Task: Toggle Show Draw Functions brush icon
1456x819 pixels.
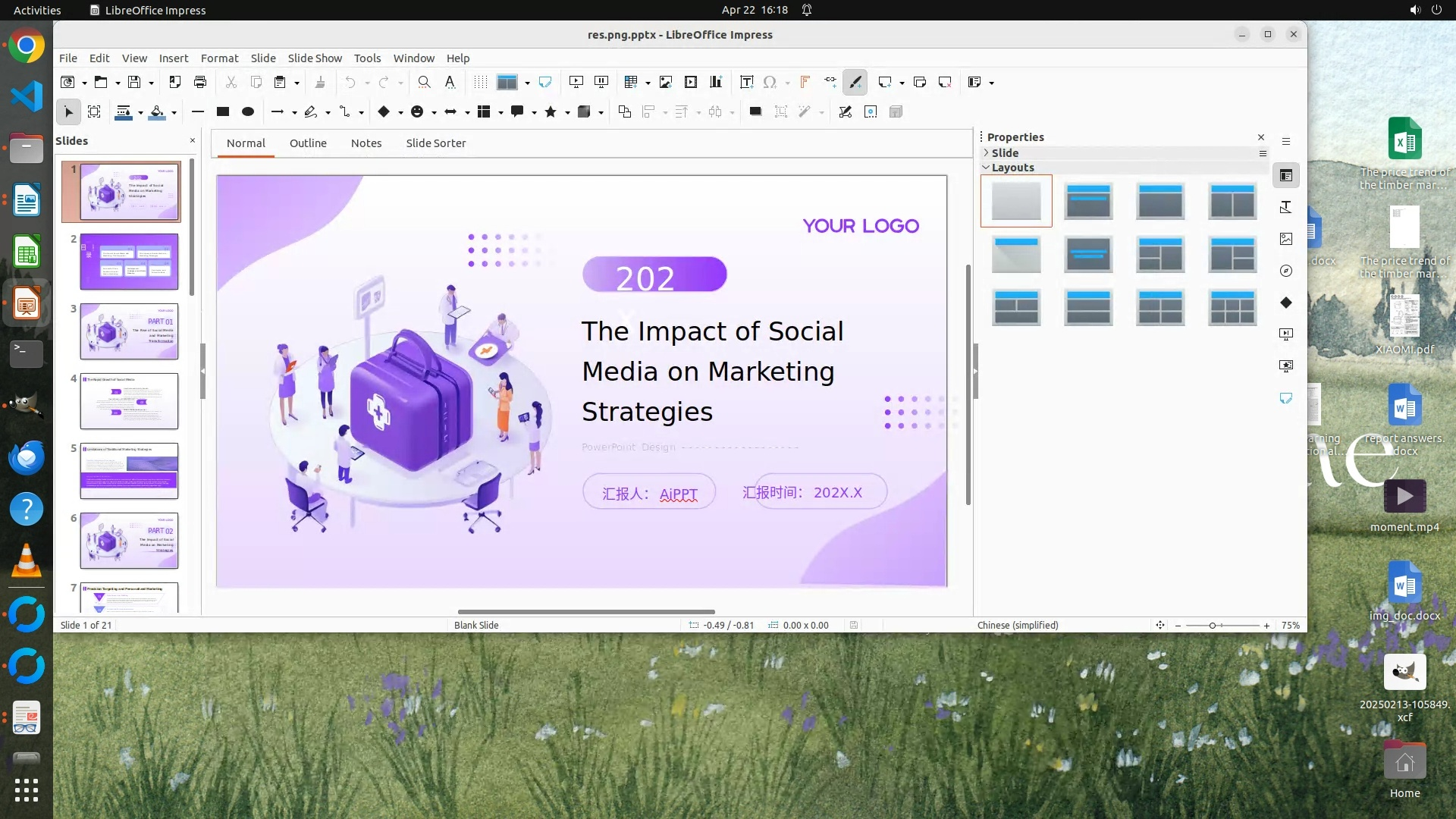Action: click(x=855, y=82)
